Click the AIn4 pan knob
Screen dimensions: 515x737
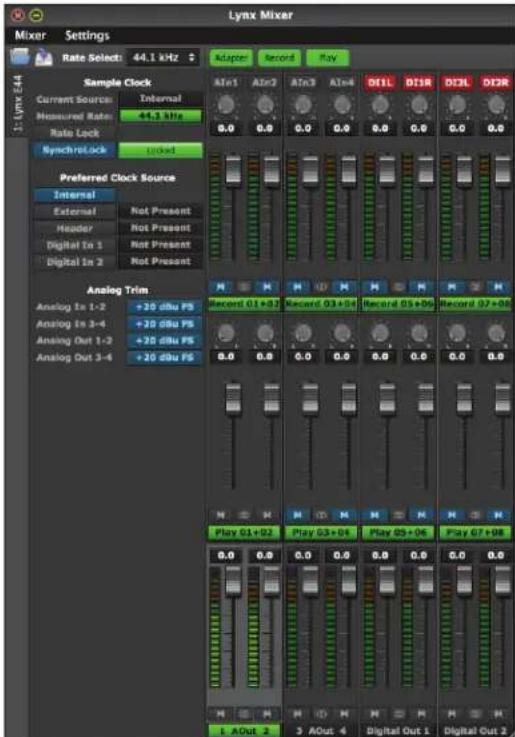[x=342, y=105]
